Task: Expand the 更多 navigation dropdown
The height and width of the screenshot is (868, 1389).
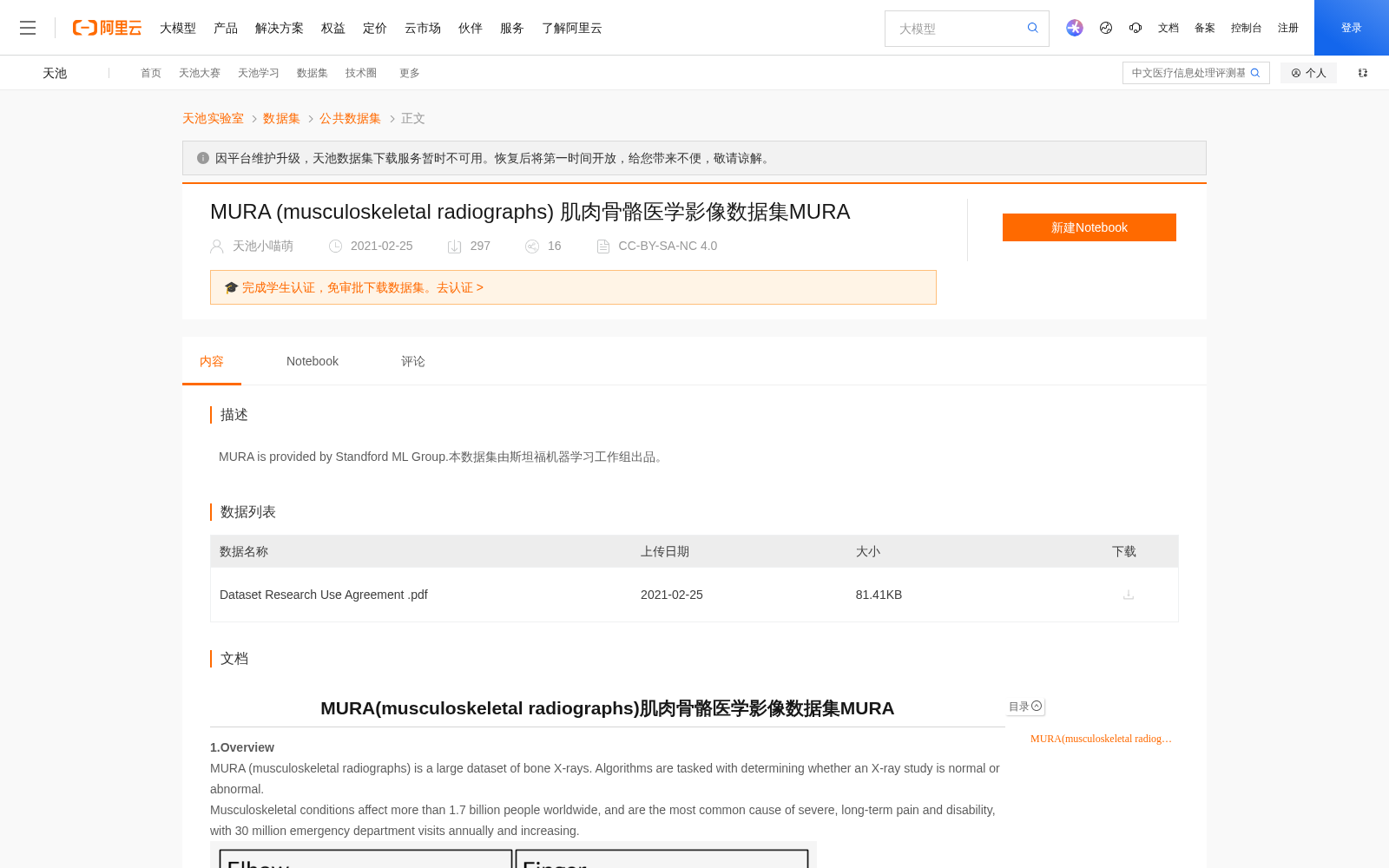Action: [410, 73]
